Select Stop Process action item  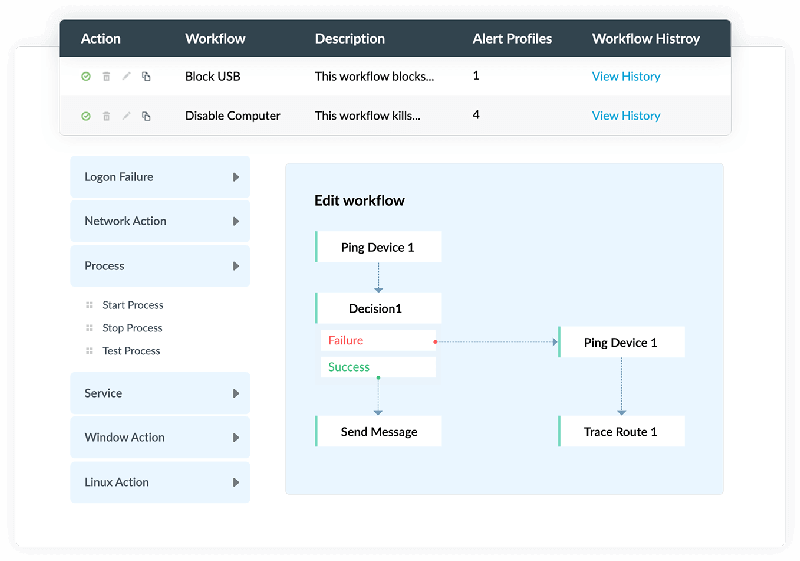click(132, 328)
